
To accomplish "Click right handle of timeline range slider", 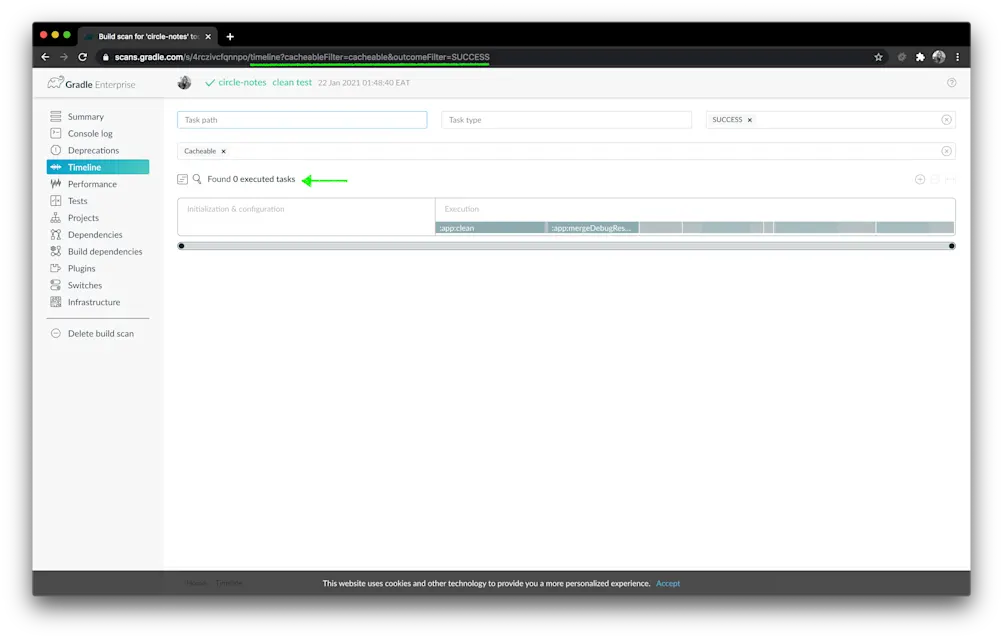I will [952, 246].
